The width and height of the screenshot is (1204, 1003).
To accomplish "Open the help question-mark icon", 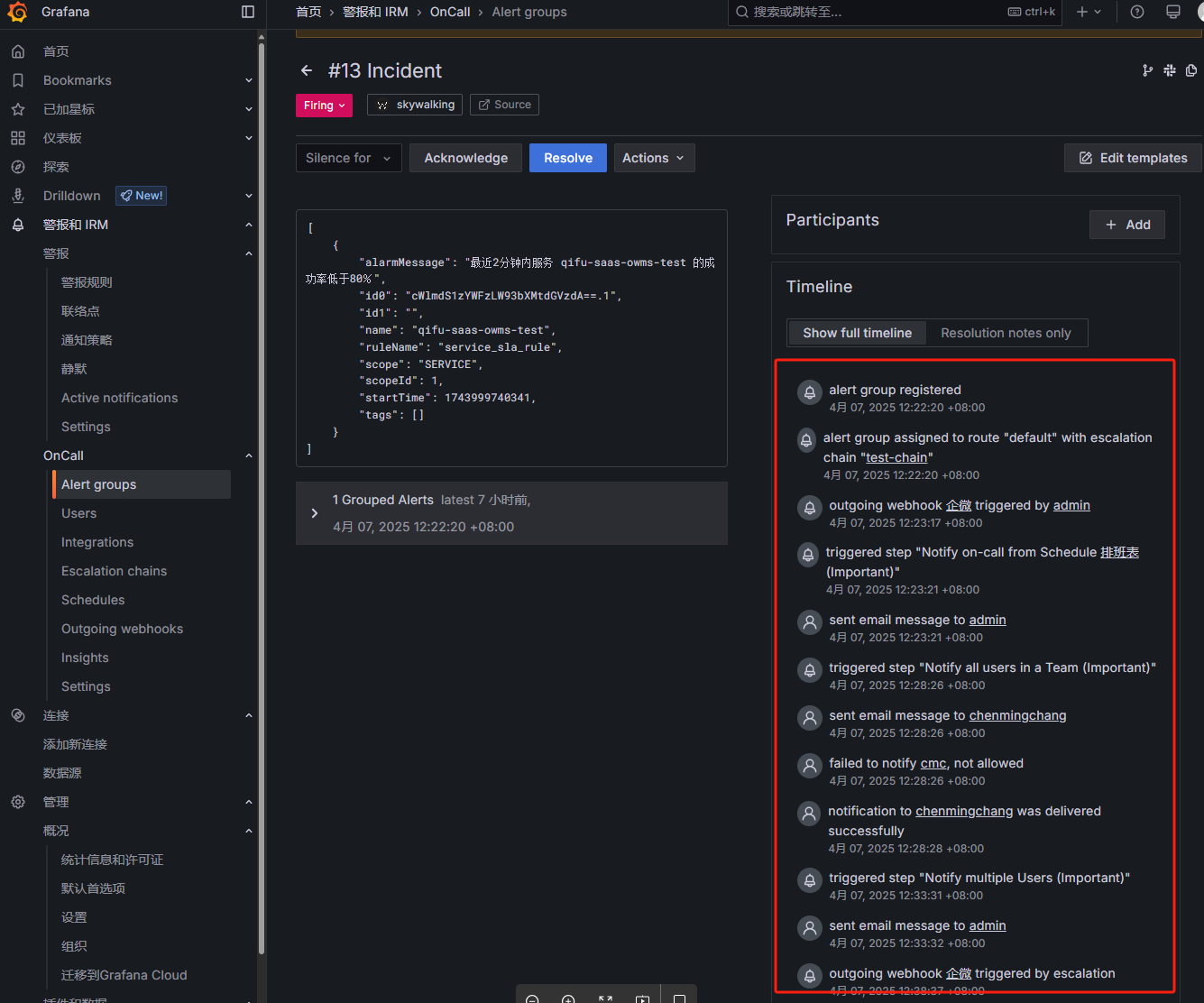I will [1137, 12].
